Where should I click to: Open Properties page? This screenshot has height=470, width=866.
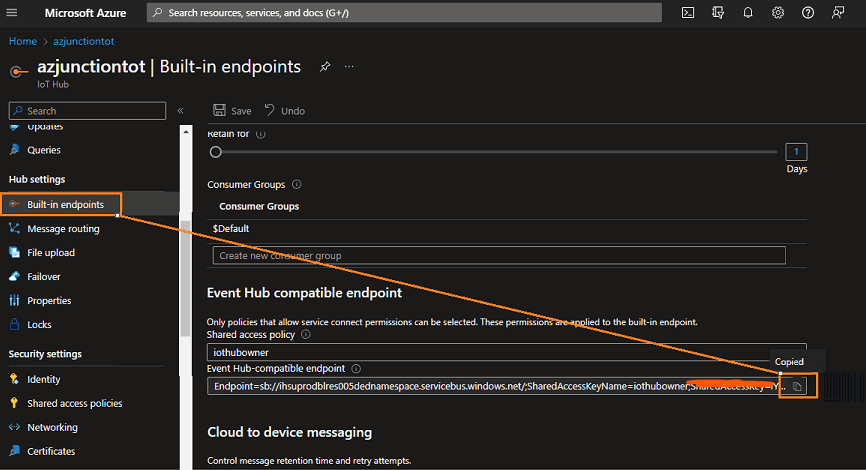click(x=49, y=300)
